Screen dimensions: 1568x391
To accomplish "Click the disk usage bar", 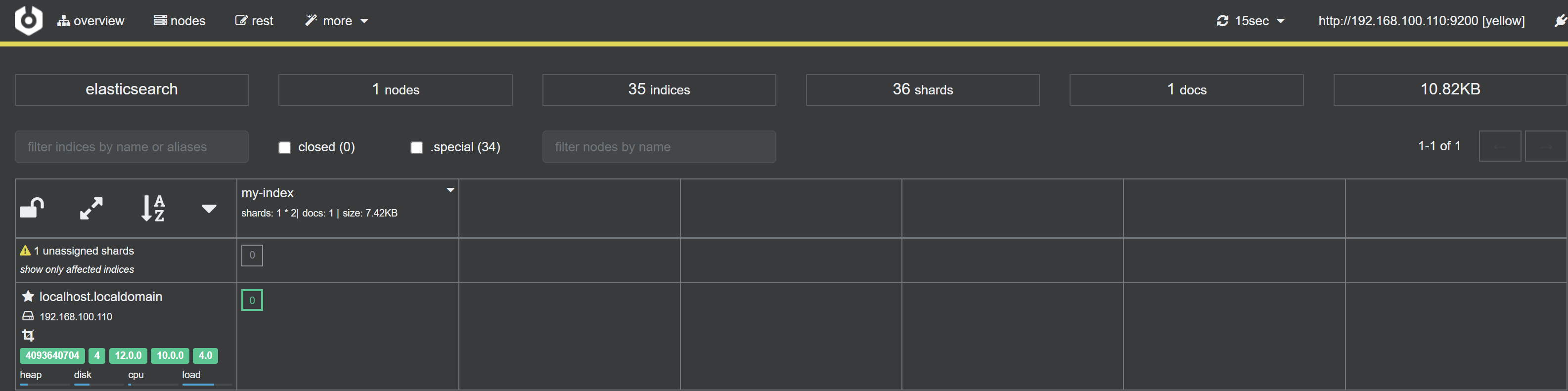I will click(x=98, y=384).
